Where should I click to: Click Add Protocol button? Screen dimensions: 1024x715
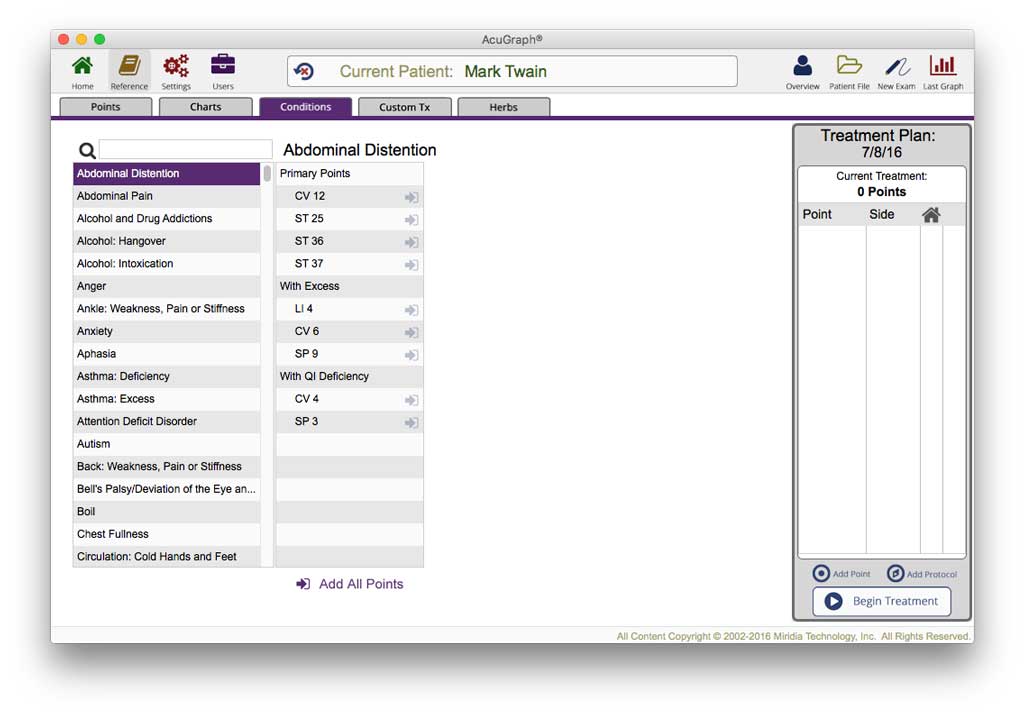[922, 574]
